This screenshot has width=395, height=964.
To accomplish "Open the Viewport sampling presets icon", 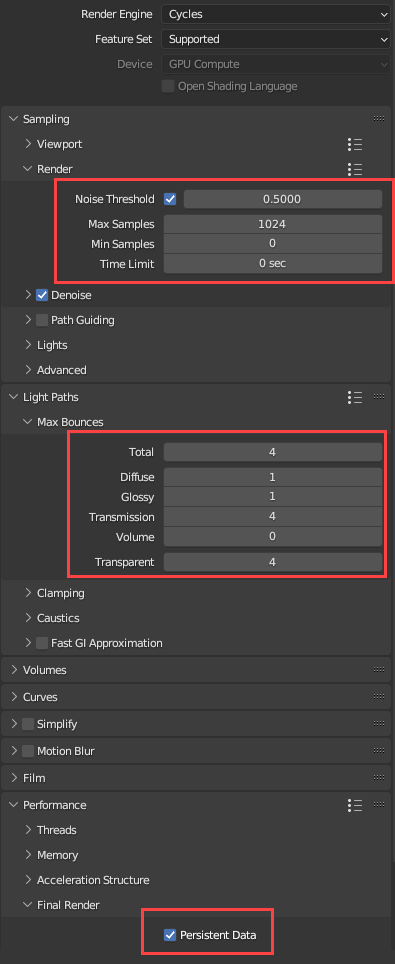I will 354,144.
